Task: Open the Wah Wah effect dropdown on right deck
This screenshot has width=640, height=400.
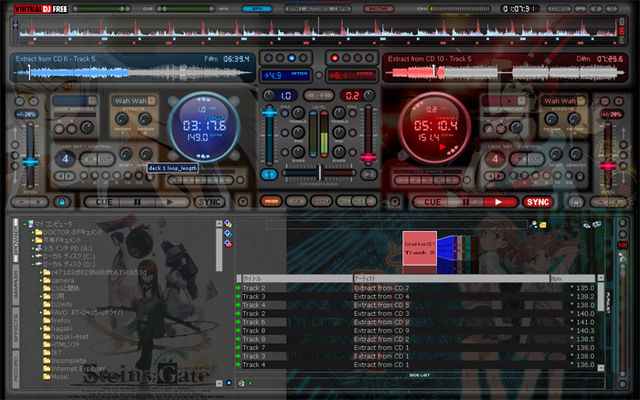Action: pyautogui.click(x=581, y=100)
